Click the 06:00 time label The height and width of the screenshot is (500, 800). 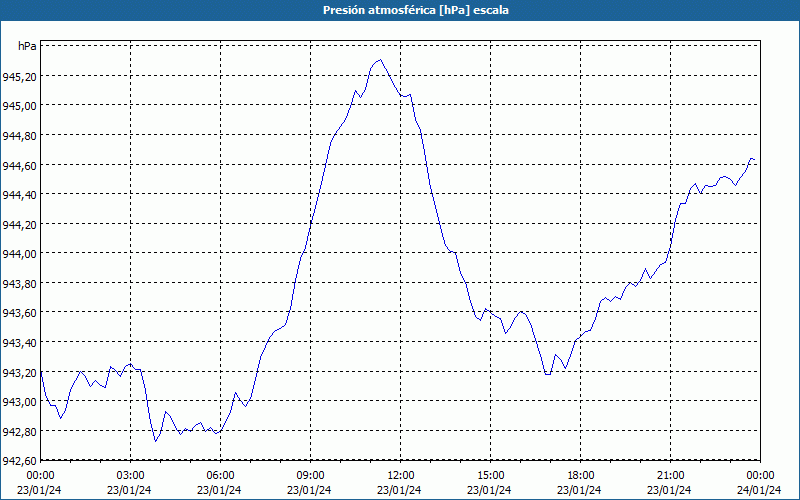coord(220,476)
